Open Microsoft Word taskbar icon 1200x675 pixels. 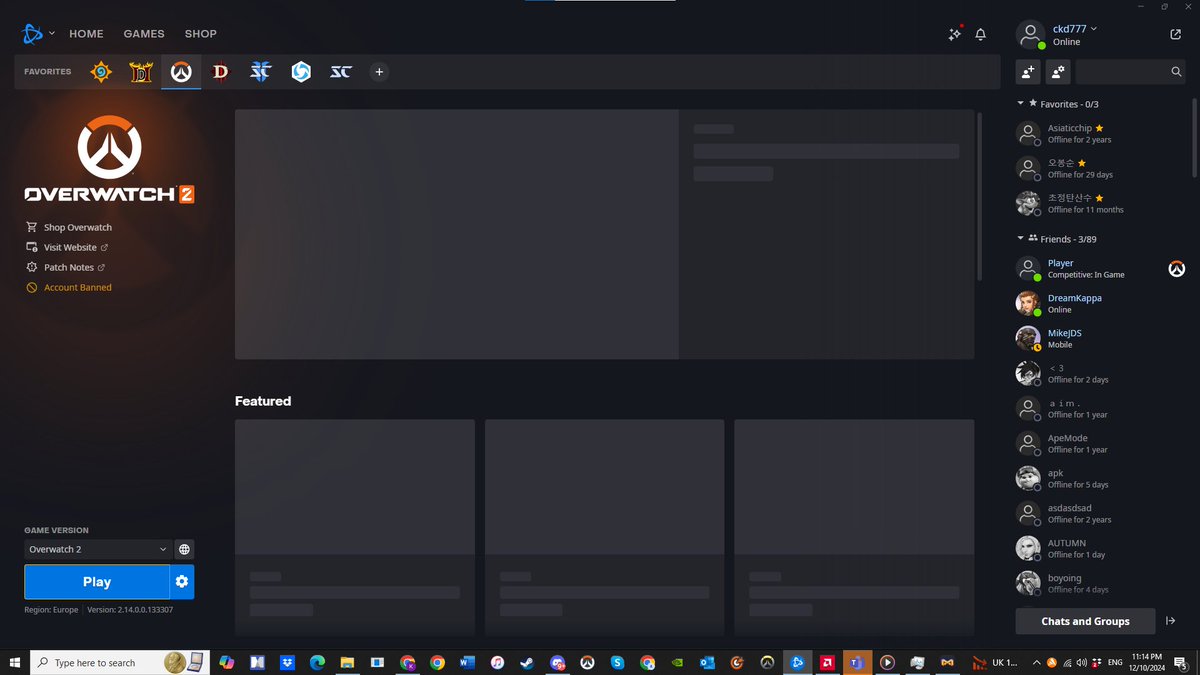(x=467, y=662)
